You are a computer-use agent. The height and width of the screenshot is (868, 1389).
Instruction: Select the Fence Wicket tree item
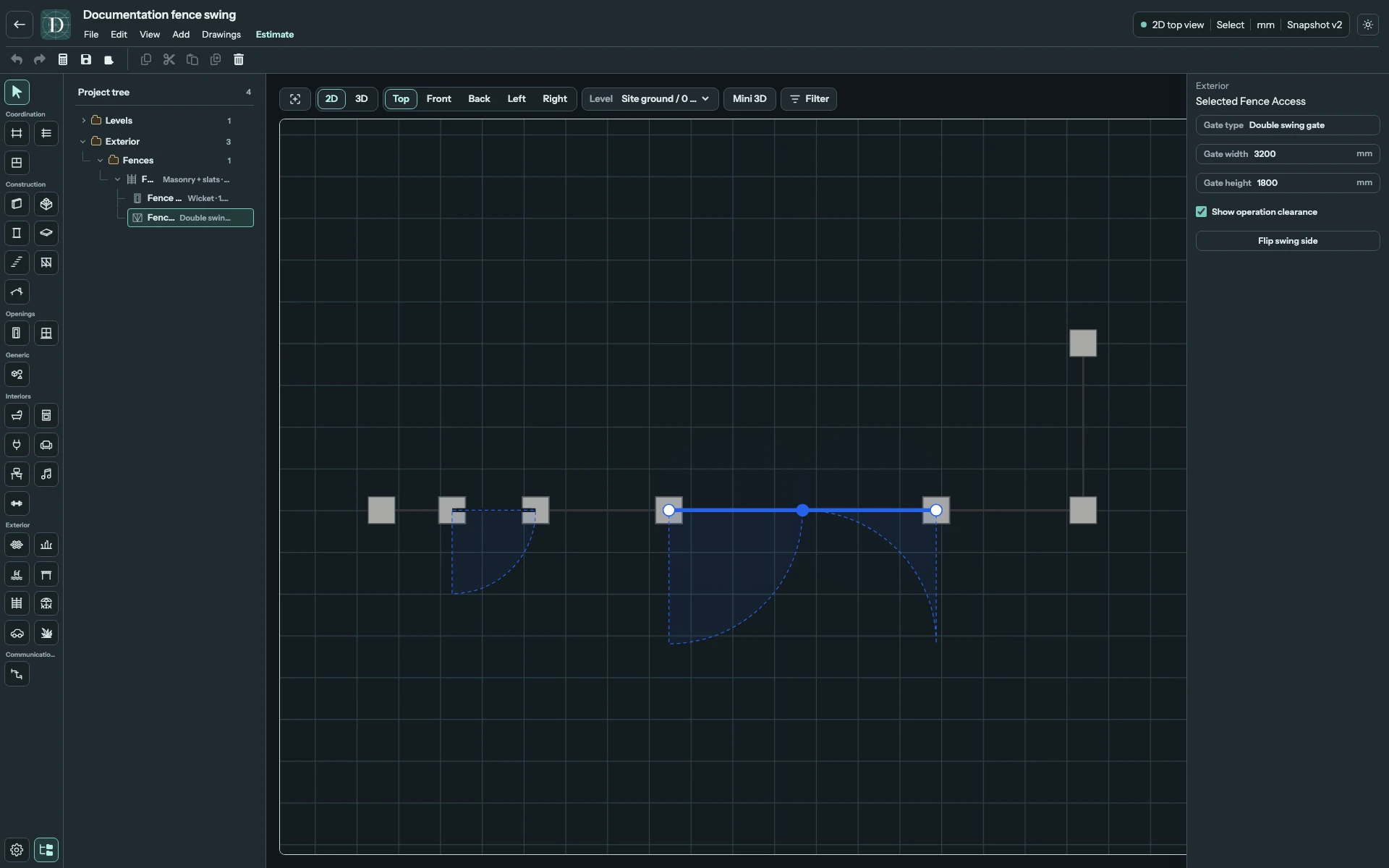coord(191,198)
